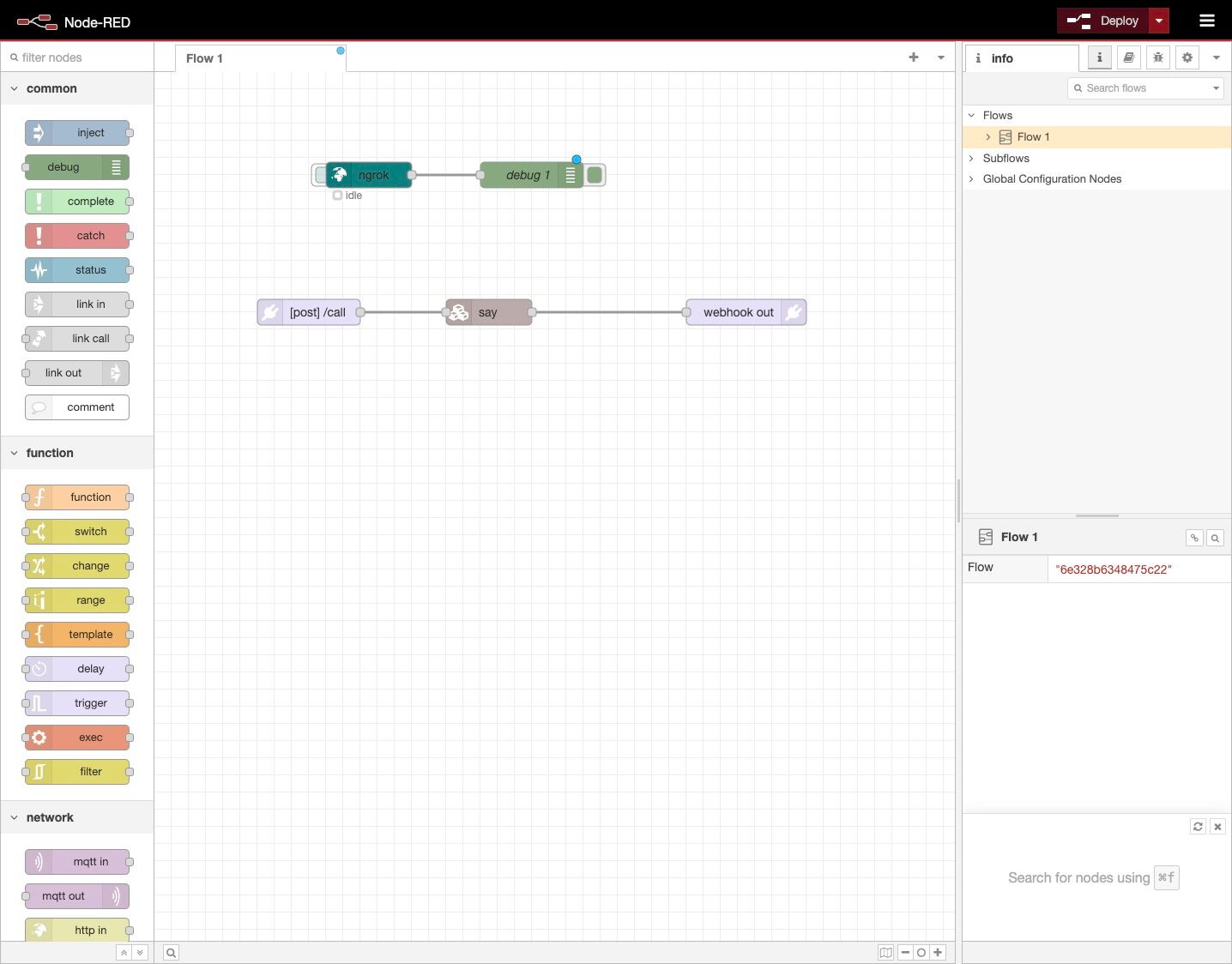This screenshot has width=1232, height=964.
Task: Expand Subflows in the info tree
Action: point(970,158)
